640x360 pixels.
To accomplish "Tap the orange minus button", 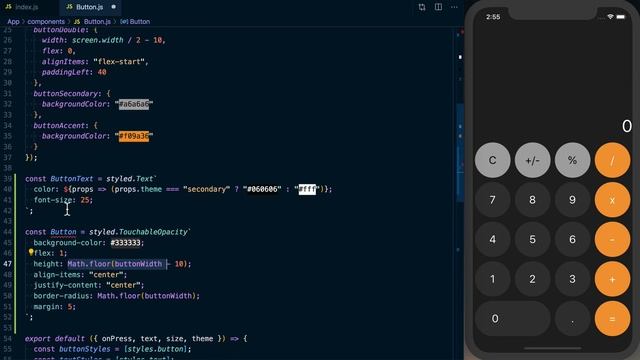I will 612,239.
